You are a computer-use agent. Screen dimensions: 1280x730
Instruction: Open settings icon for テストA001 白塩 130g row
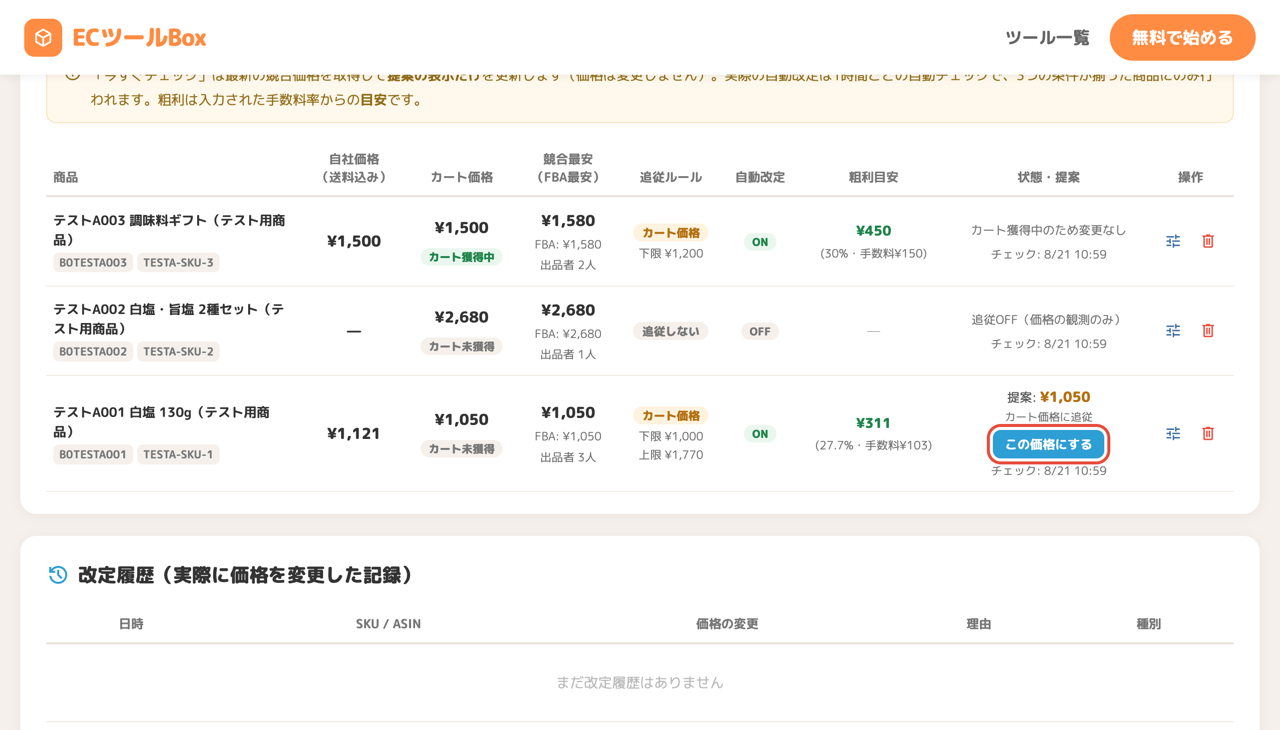(1173, 433)
